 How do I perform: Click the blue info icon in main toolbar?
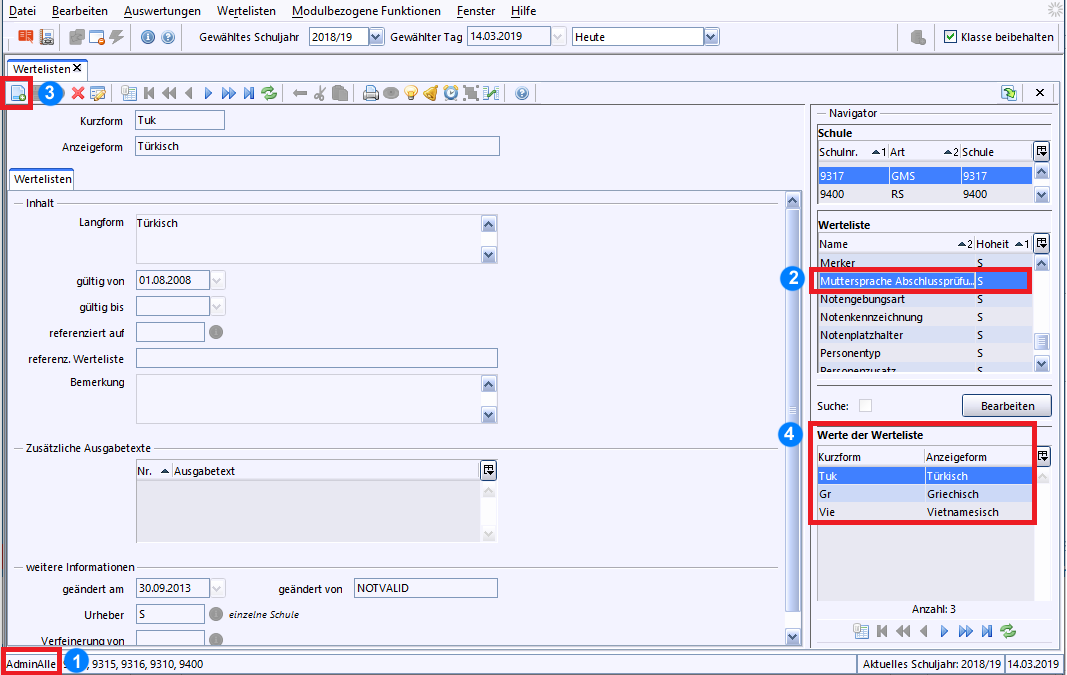[148, 37]
